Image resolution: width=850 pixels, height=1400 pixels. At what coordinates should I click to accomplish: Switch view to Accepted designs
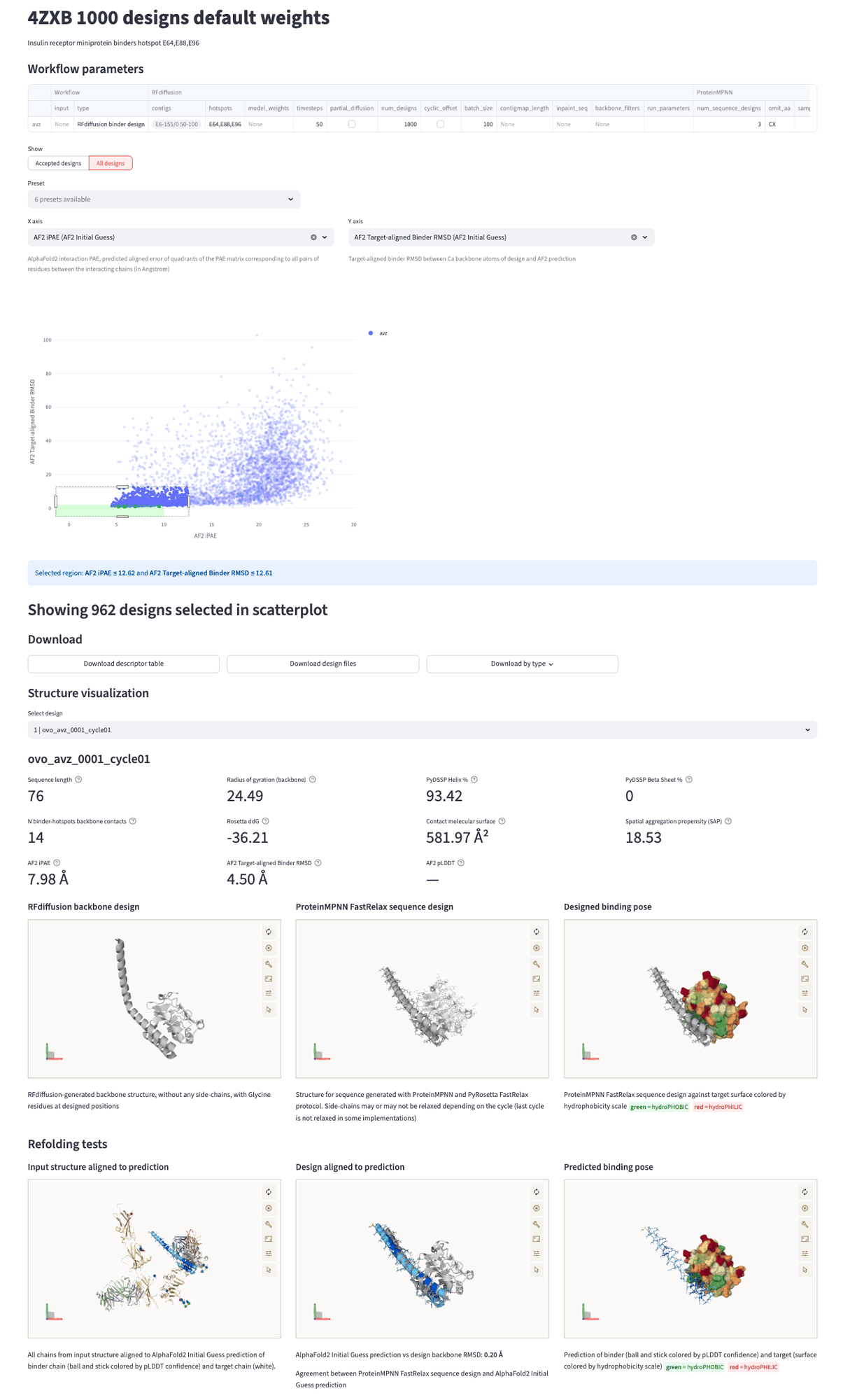(x=58, y=163)
